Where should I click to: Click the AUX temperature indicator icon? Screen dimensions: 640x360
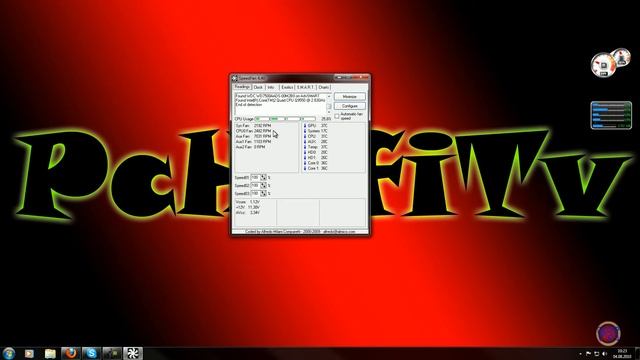(305, 142)
